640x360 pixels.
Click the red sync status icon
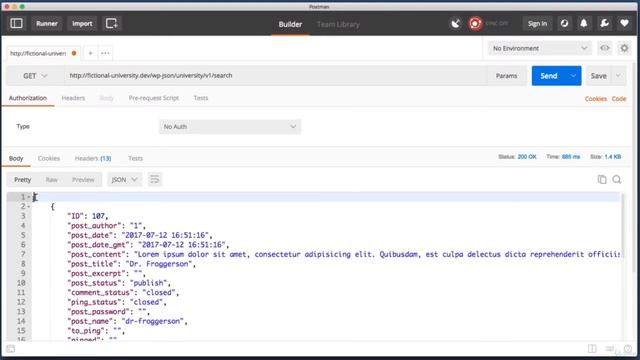(x=475, y=24)
